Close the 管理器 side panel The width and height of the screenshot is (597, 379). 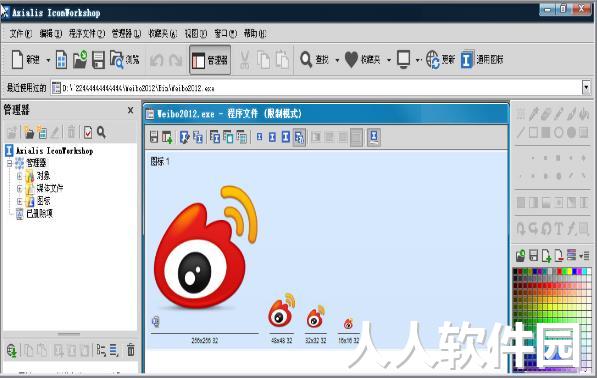(x=131, y=110)
